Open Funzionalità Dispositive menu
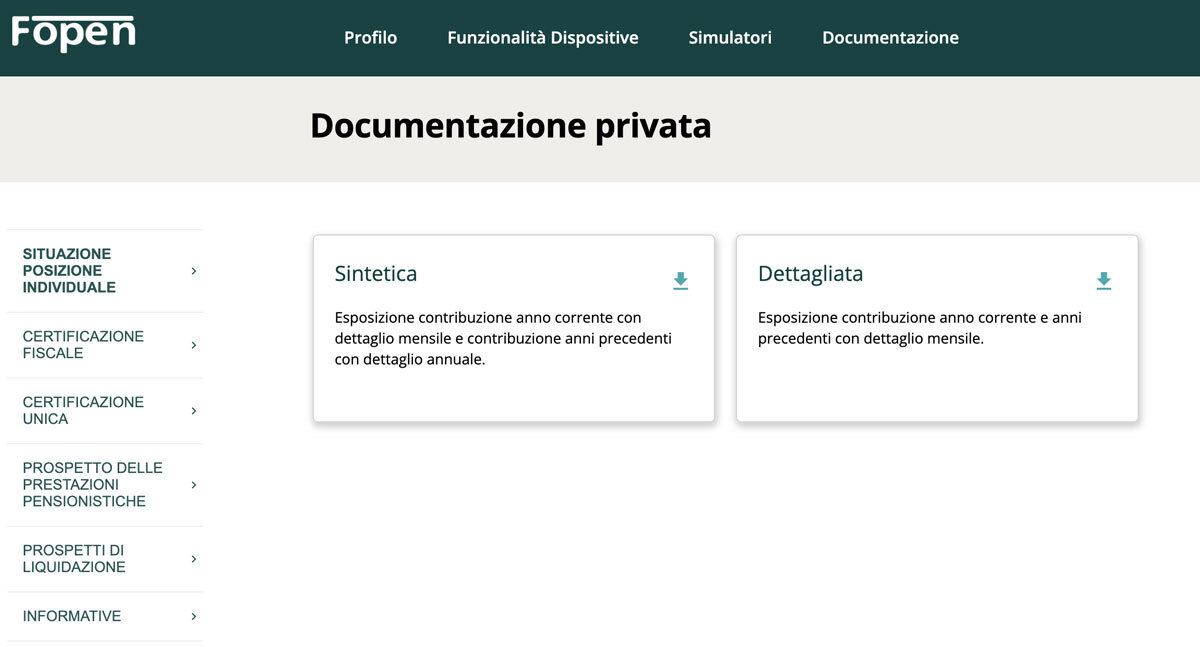Viewport: 1200px width, 647px height. tap(543, 38)
